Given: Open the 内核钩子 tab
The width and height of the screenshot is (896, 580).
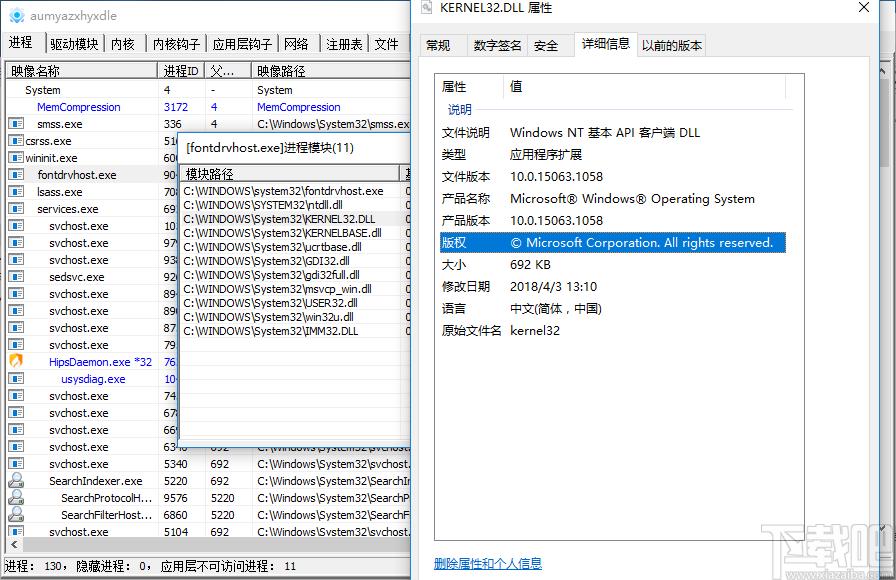Looking at the screenshot, I should point(176,44).
